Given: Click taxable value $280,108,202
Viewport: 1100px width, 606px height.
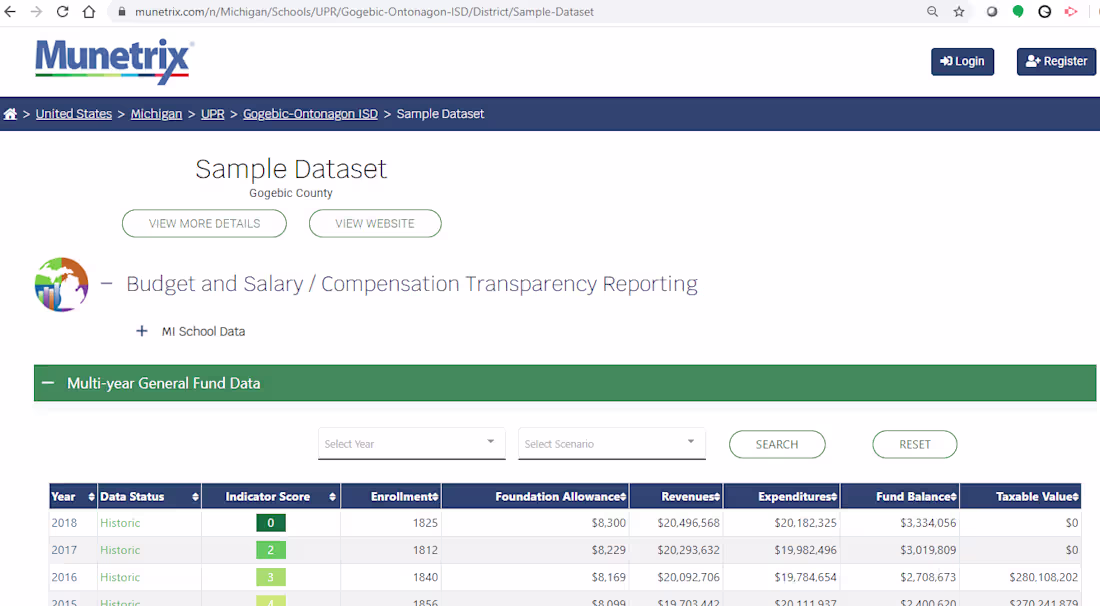Looking at the screenshot, I should [1044, 577].
